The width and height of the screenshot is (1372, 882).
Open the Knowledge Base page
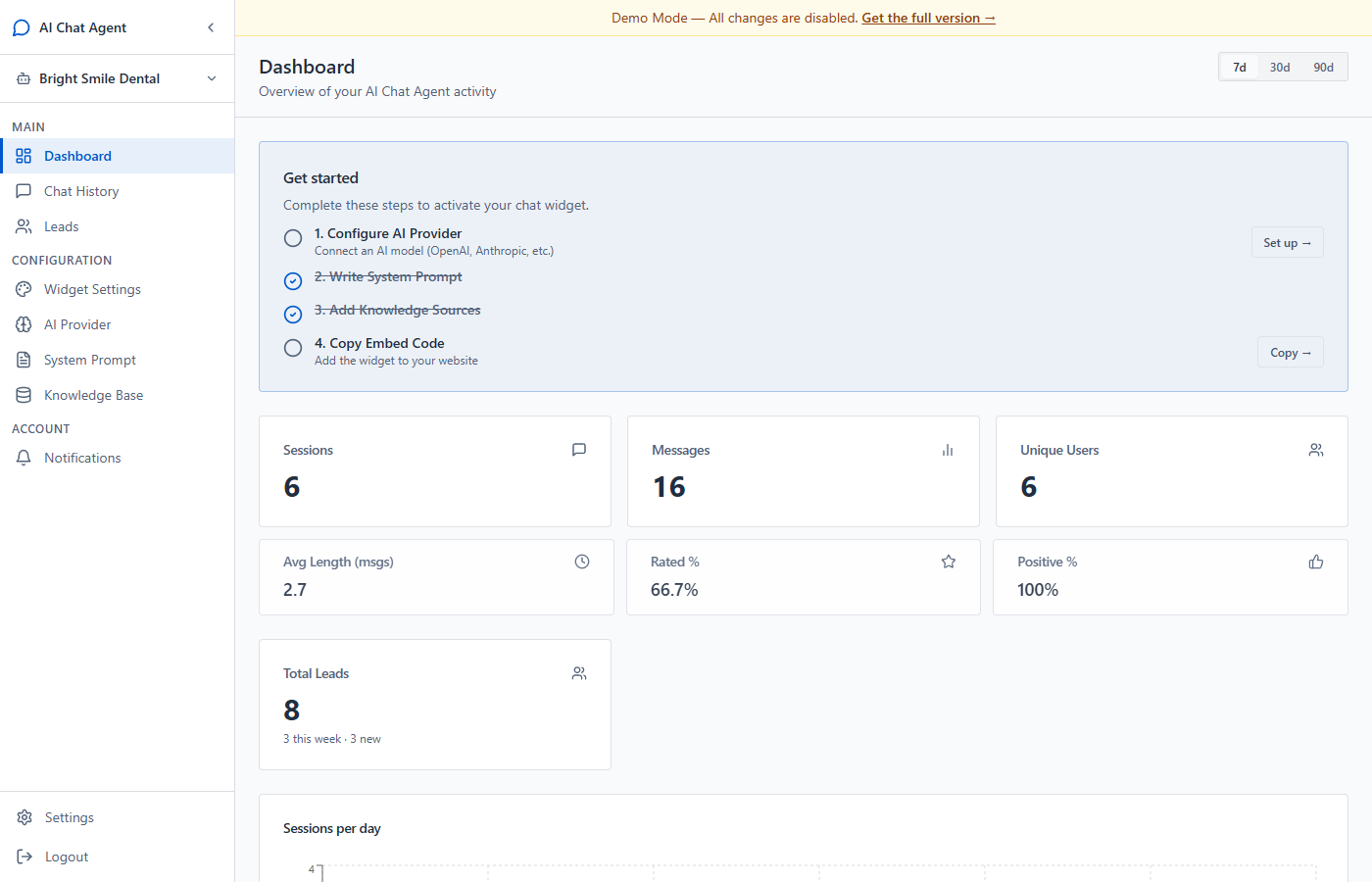tap(117, 395)
